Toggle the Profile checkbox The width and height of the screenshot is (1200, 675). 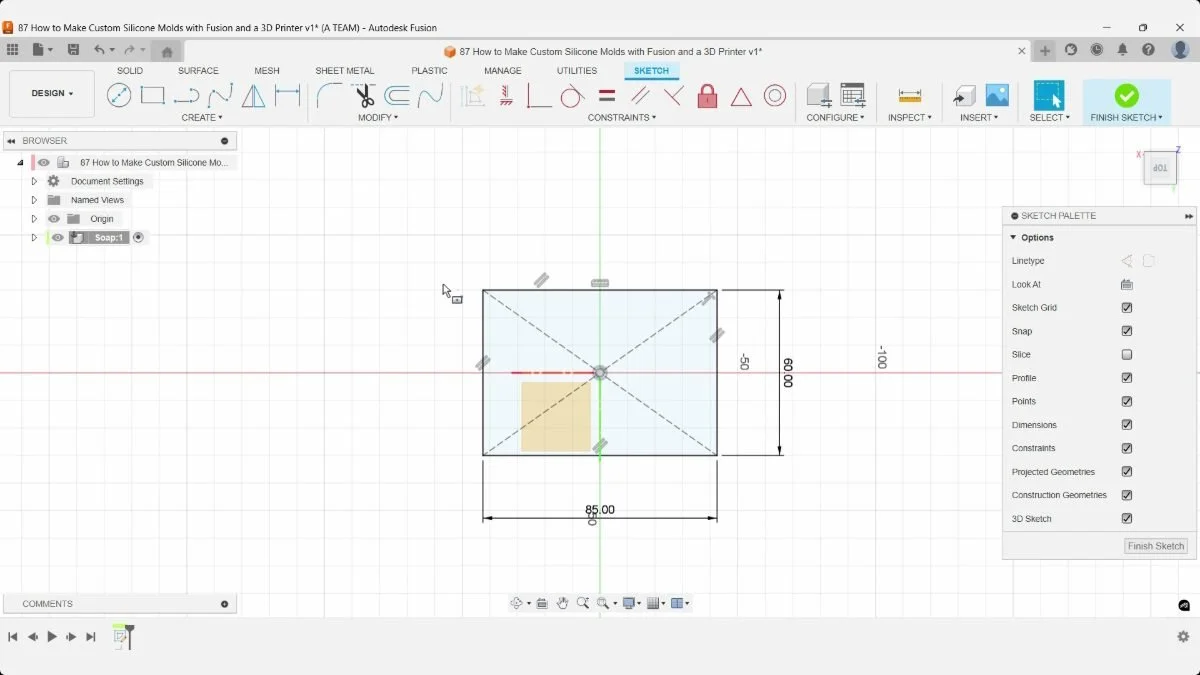[1127, 378]
